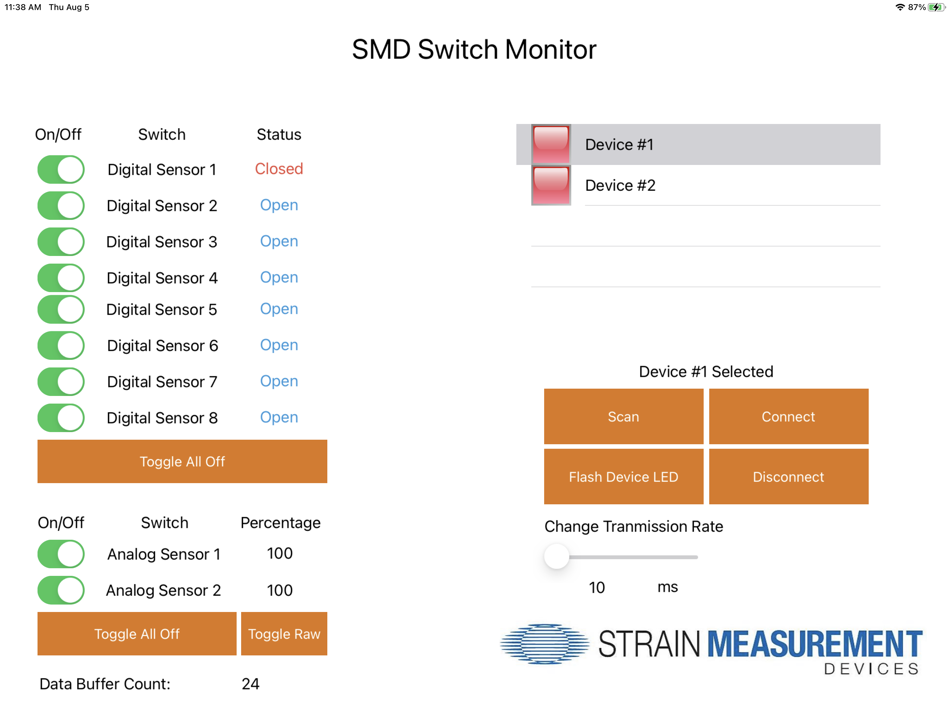Image resolution: width=950 pixels, height=712 pixels.
Task: Click the Disconnect button
Action: tap(788, 476)
